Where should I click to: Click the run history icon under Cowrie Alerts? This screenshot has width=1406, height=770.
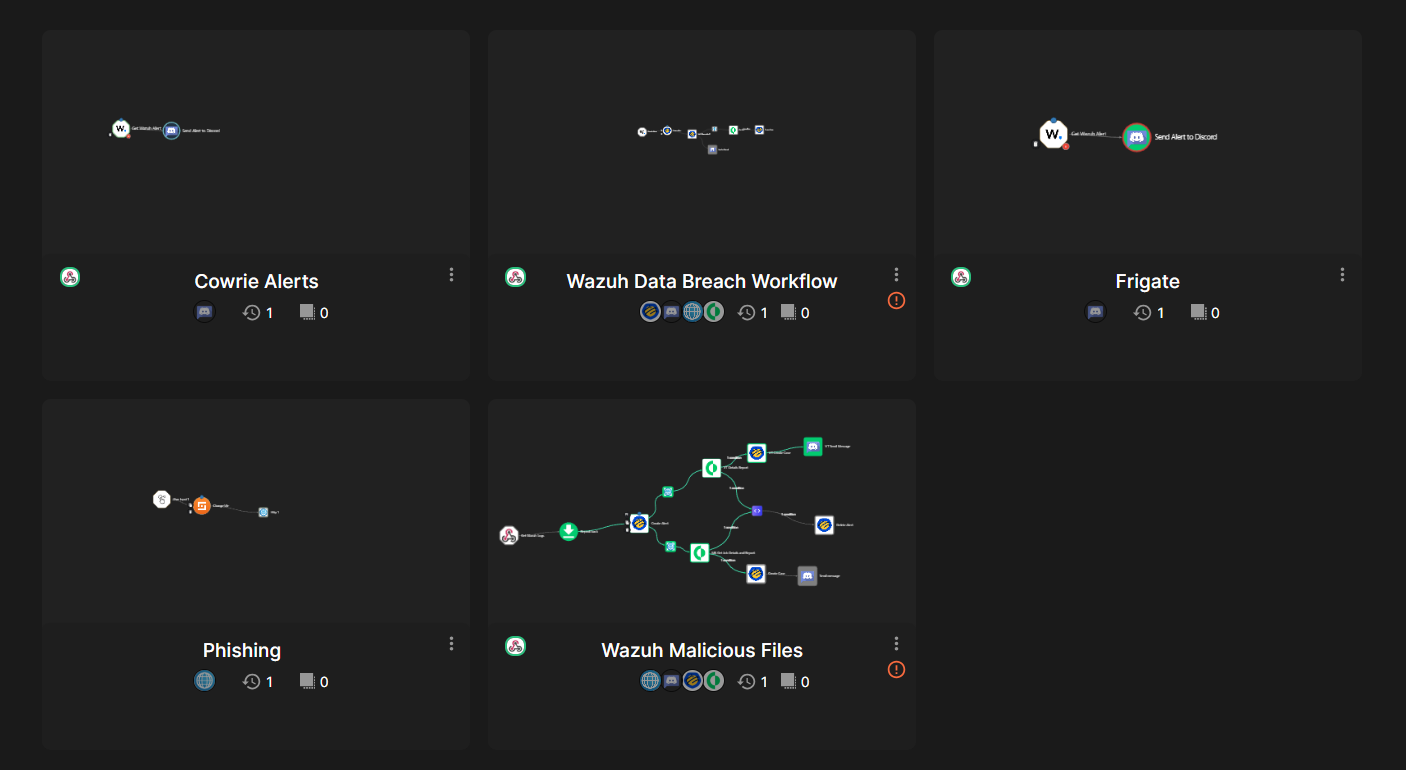[251, 313]
